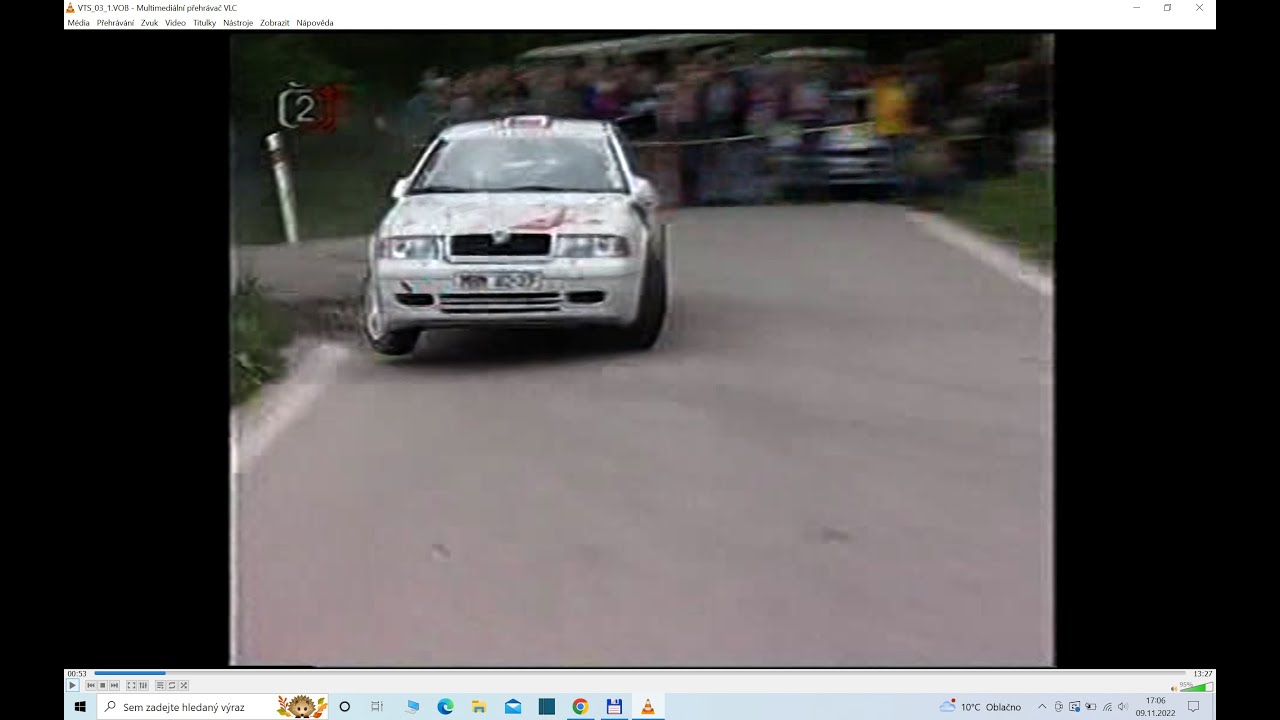Open the Nápověda menu
Image resolution: width=1280 pixels, height=720 pixels.
(315, 23)
